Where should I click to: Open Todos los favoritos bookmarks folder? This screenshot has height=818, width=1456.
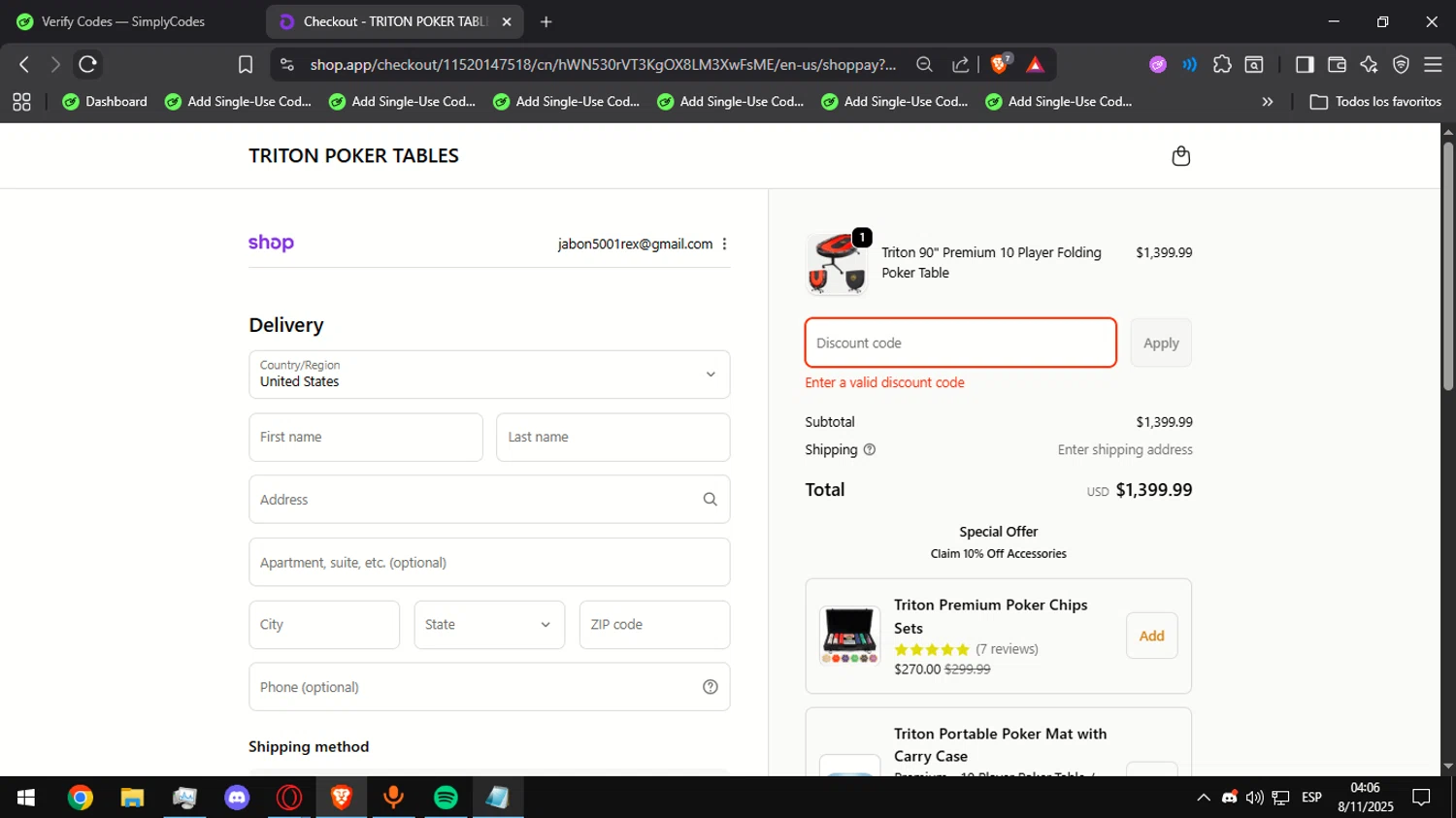click(1375, 102)
